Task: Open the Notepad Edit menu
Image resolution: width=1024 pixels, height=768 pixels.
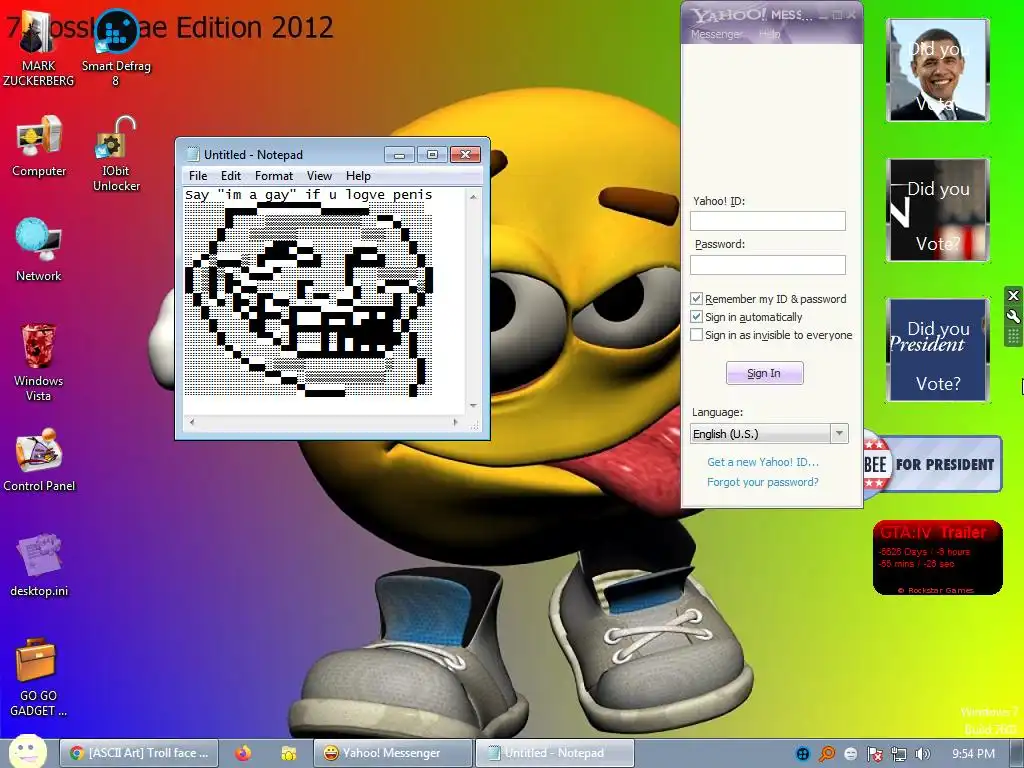Action: click(231, 176)
